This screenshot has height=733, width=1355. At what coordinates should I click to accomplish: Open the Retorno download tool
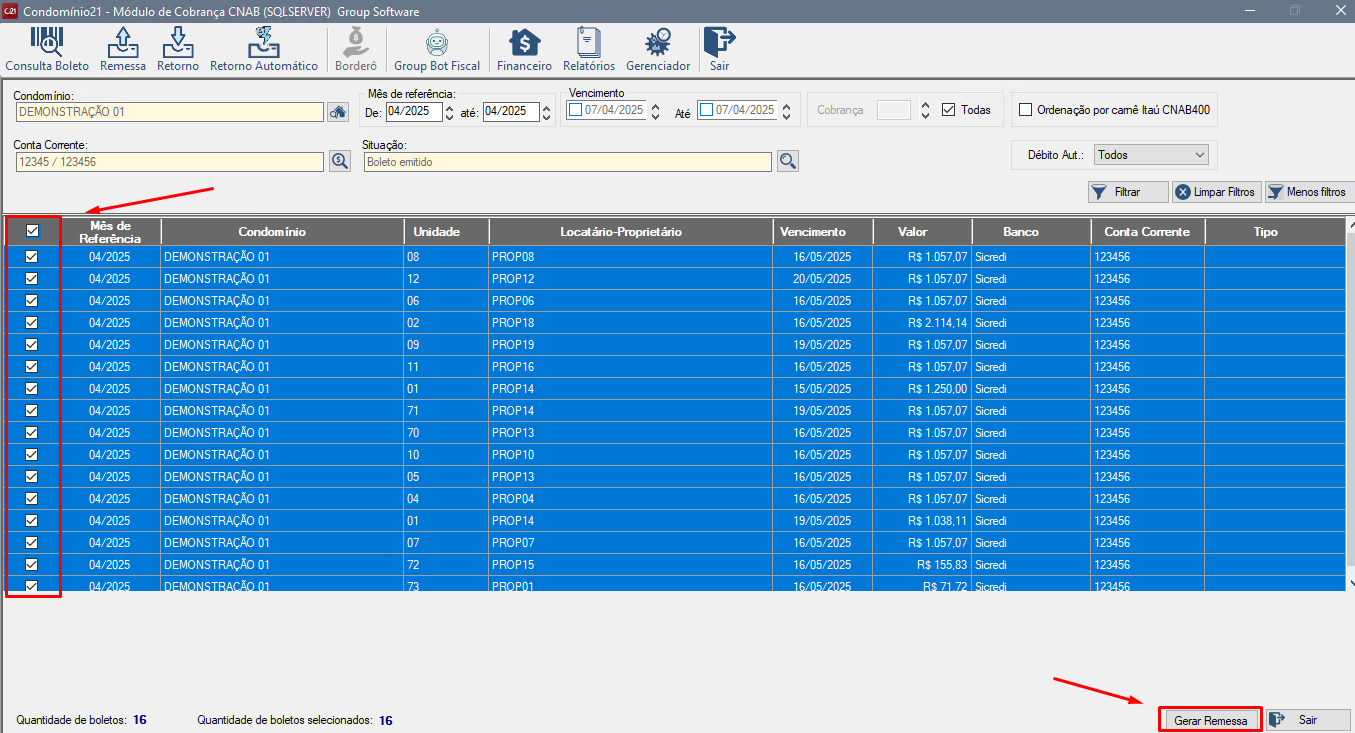[178, 49]
